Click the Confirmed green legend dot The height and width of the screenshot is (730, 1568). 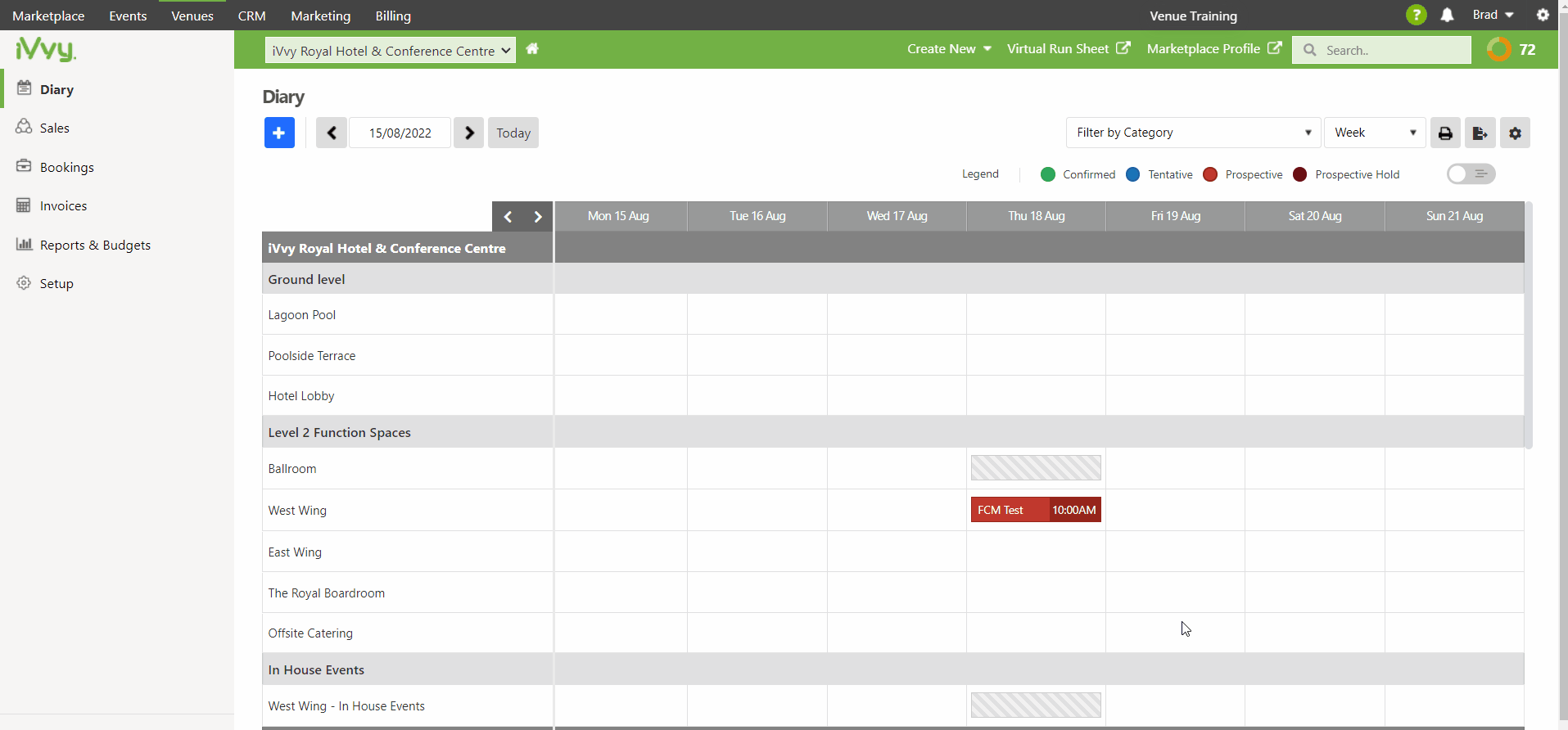(x=1048, y=174)
